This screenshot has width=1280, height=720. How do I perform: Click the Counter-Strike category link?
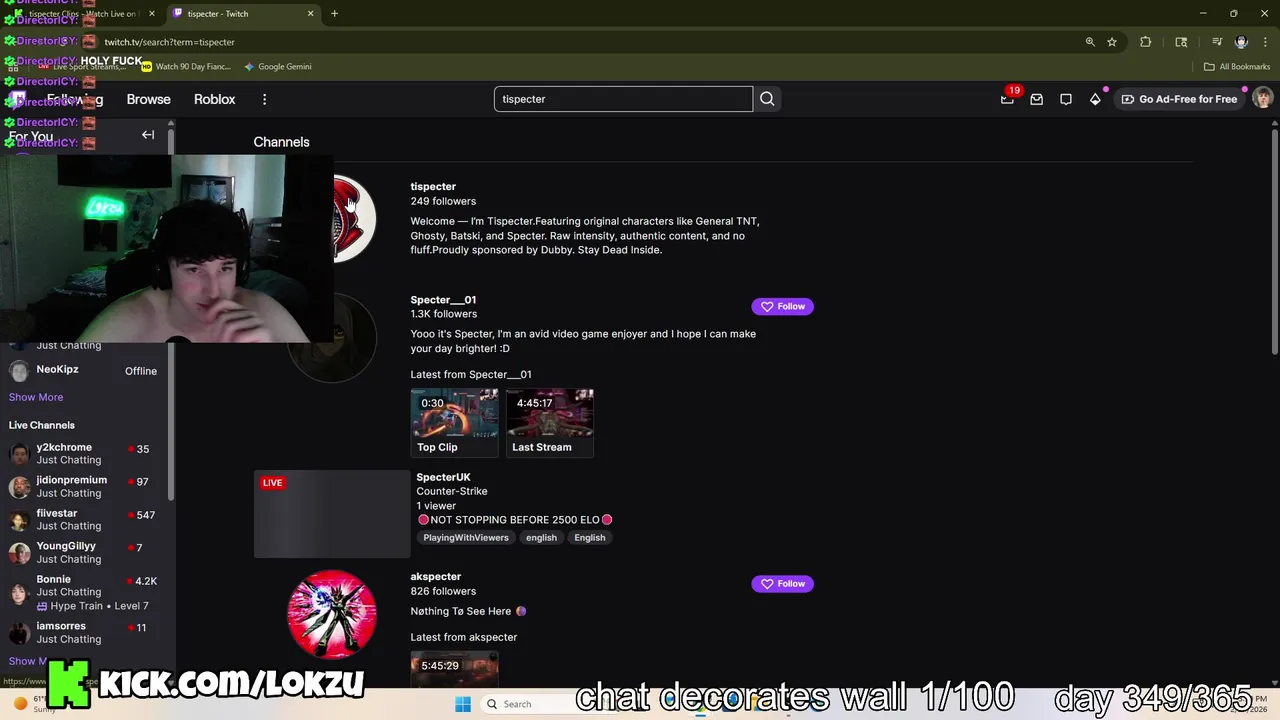point(452,492)
